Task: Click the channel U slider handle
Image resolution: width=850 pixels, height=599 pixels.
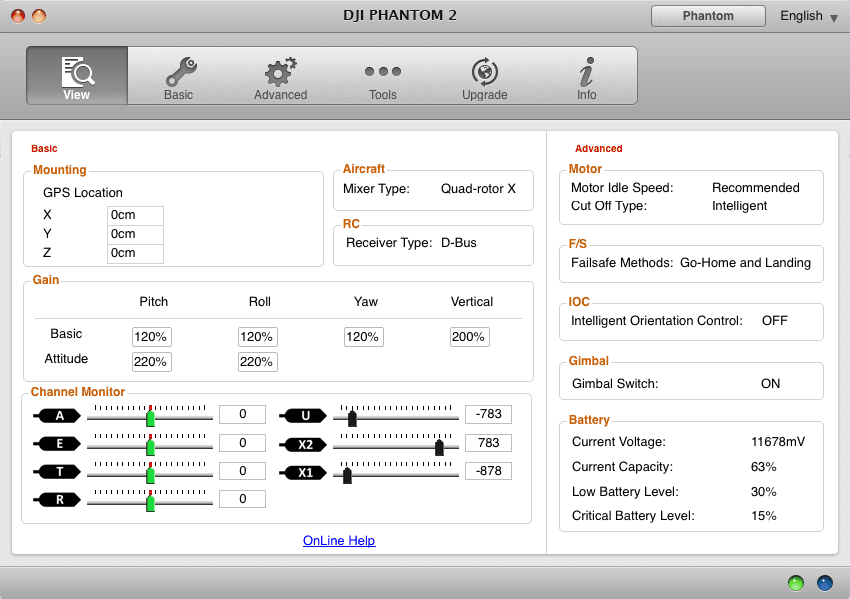Action: click(x=352, y=418)
